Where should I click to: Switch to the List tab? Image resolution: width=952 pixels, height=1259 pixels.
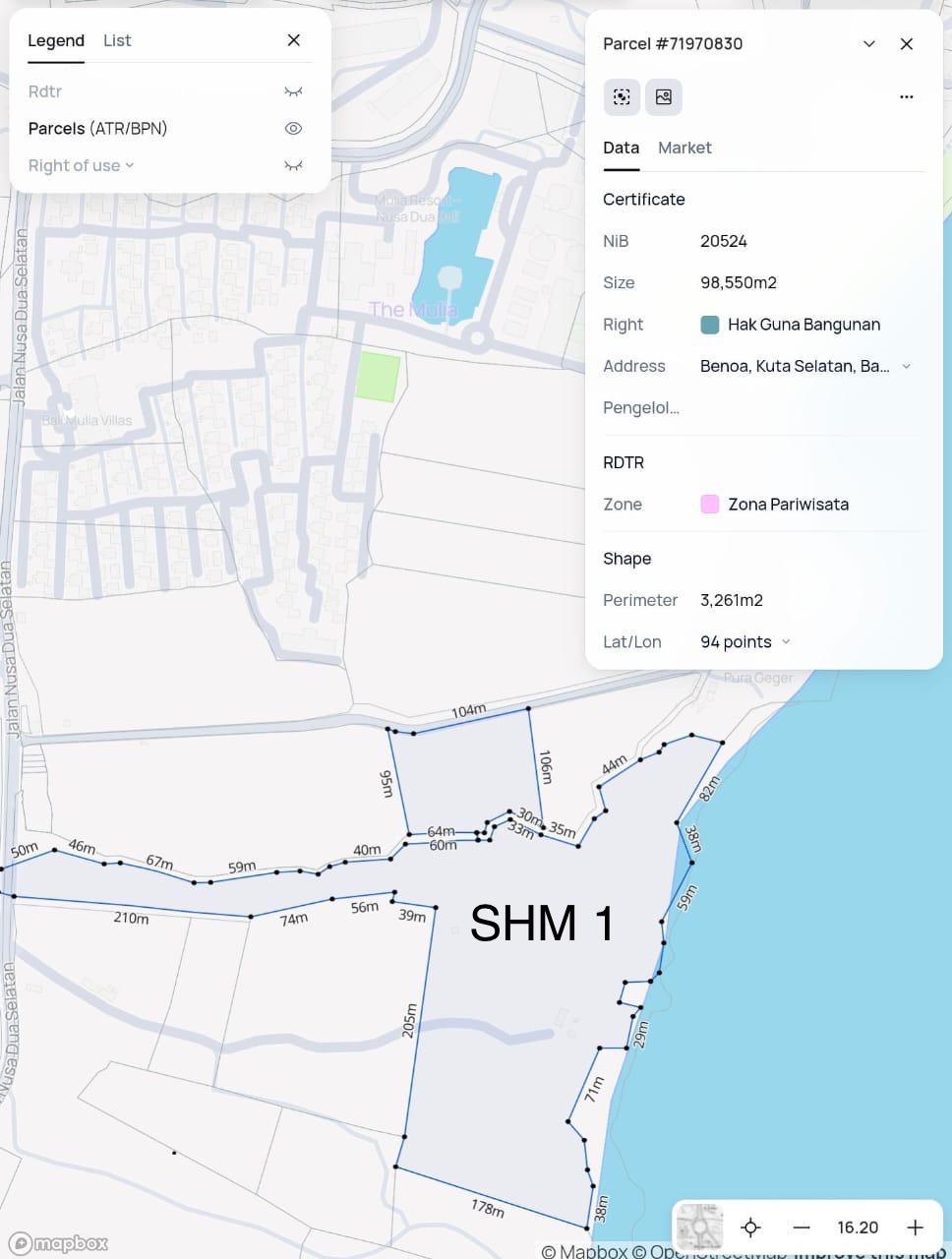117,40
